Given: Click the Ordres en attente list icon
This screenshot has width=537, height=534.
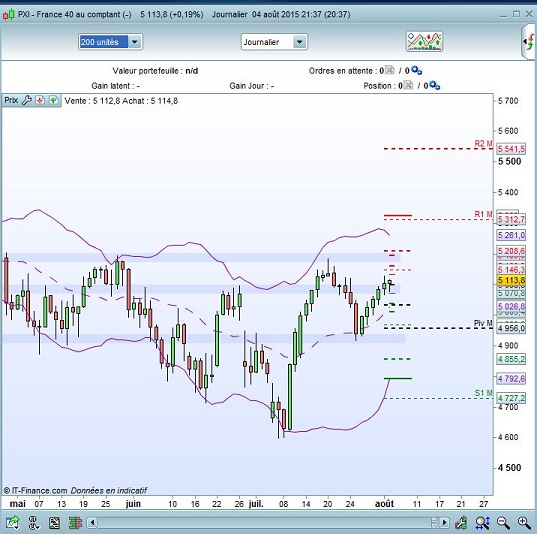Looking at the screenshot, I should click(x=390, y=70).
